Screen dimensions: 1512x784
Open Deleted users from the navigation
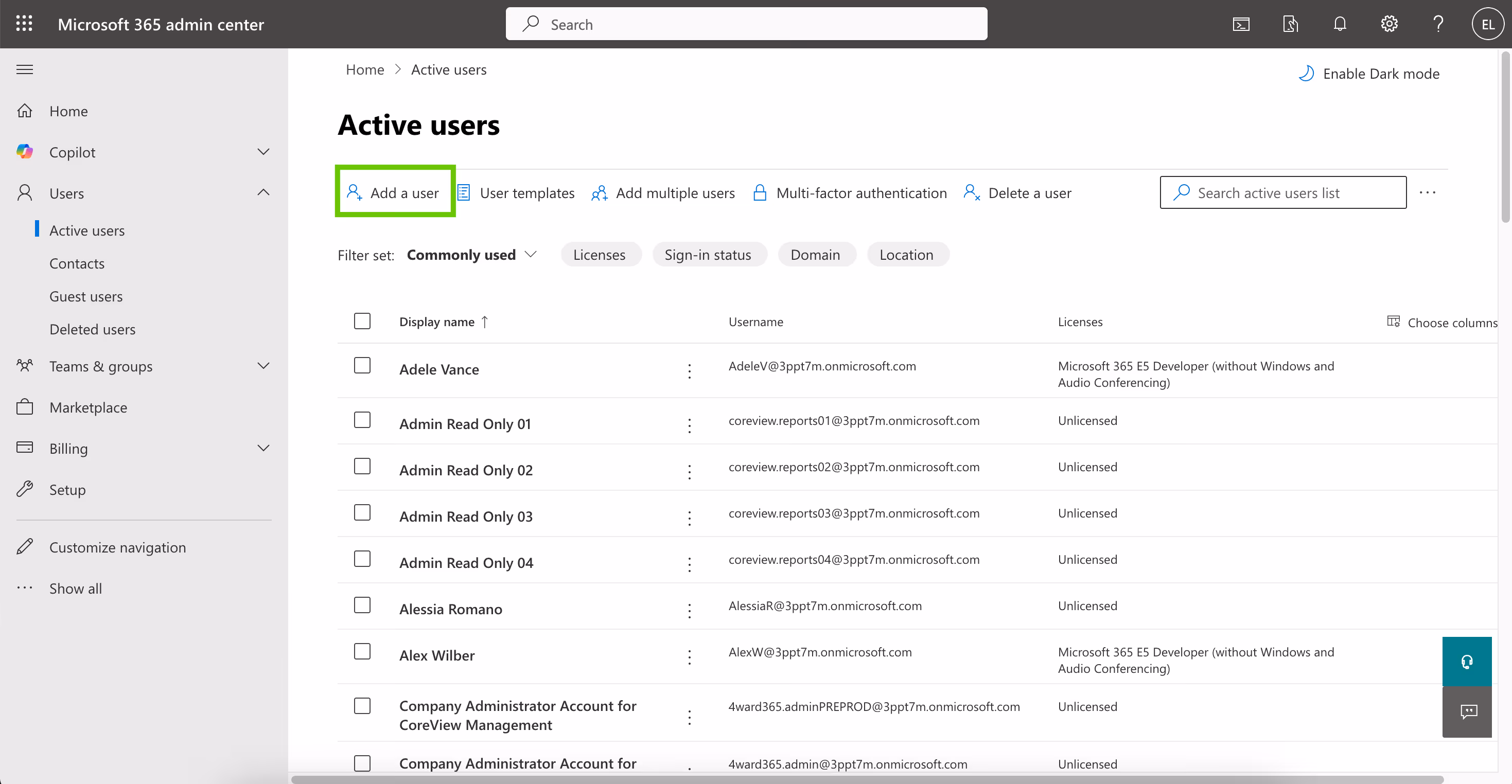tap(92, 329)
